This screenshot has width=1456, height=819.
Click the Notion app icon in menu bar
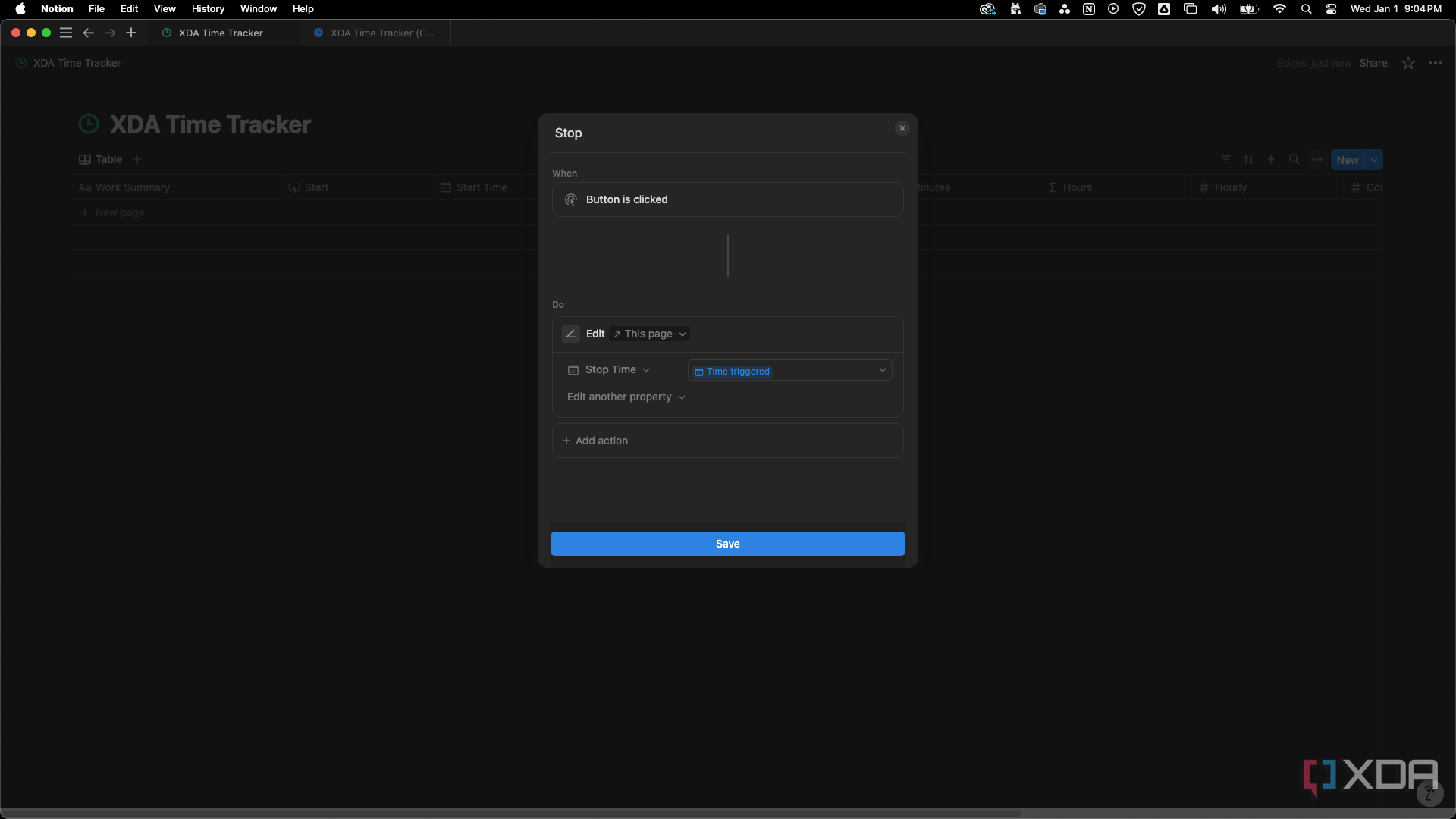click(1089, 9)
